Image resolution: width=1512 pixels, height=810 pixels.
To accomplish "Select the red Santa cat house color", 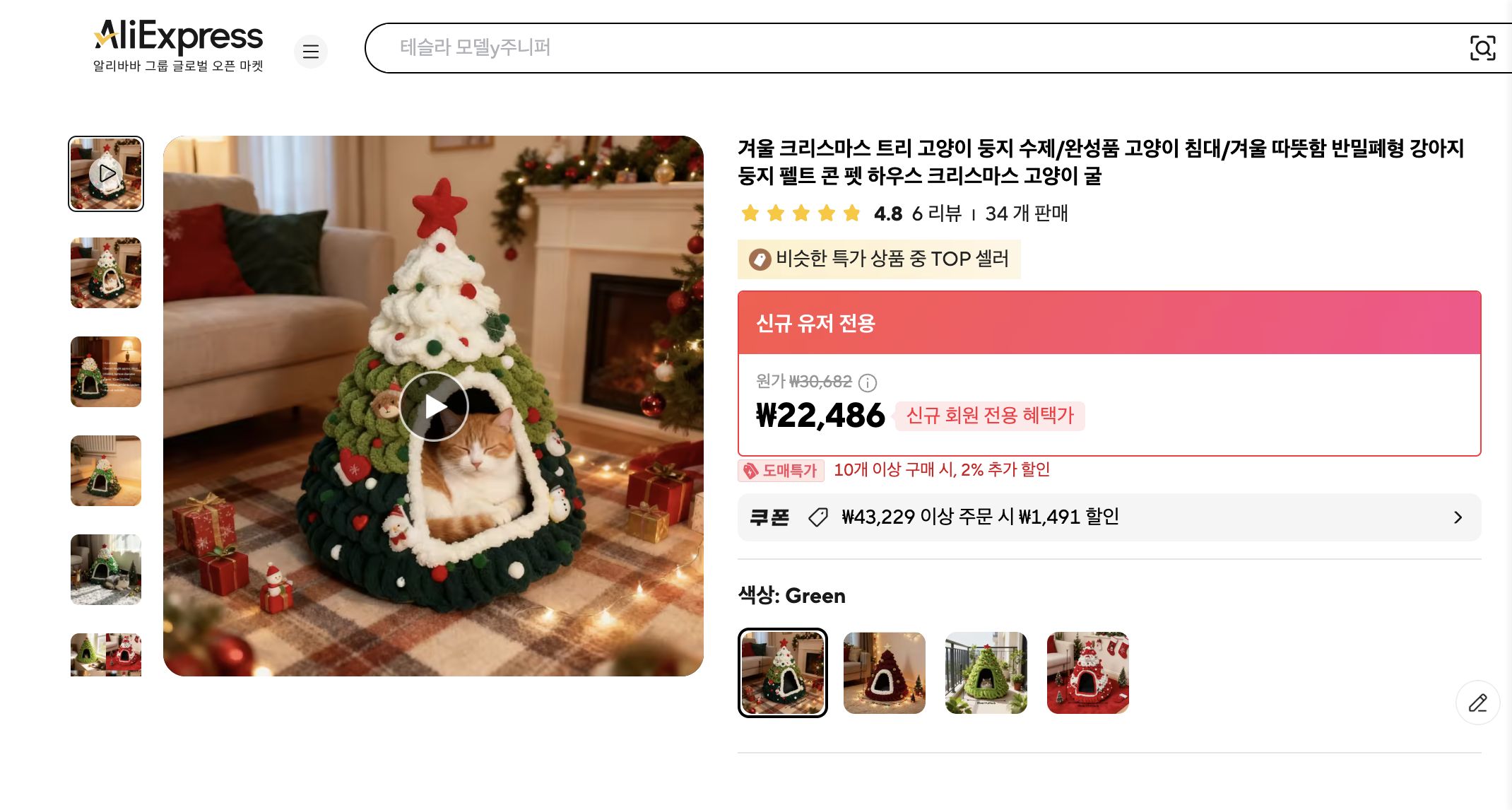I will tap(1088, 673).
